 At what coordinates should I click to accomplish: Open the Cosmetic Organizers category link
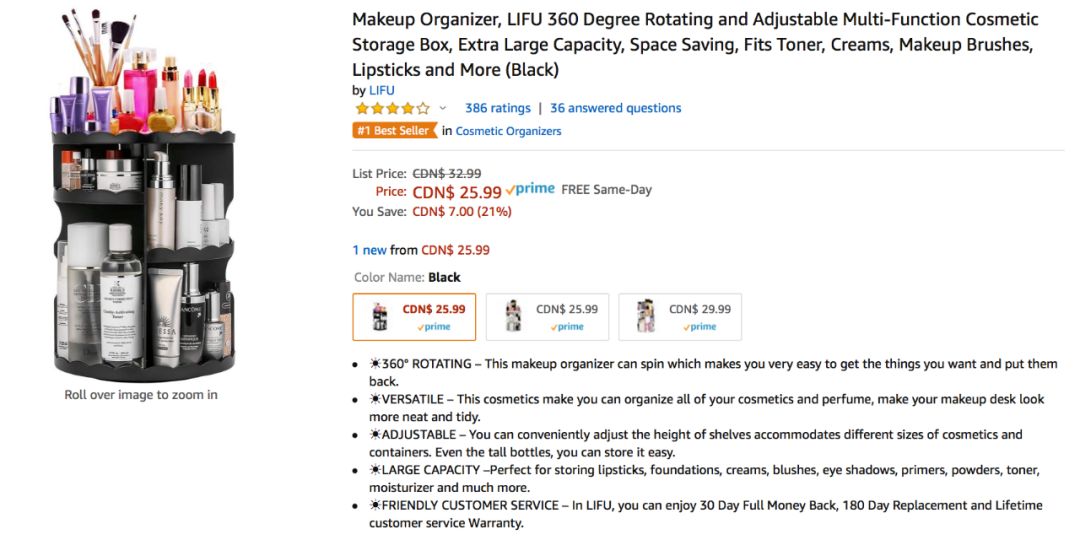click(508, 131)
